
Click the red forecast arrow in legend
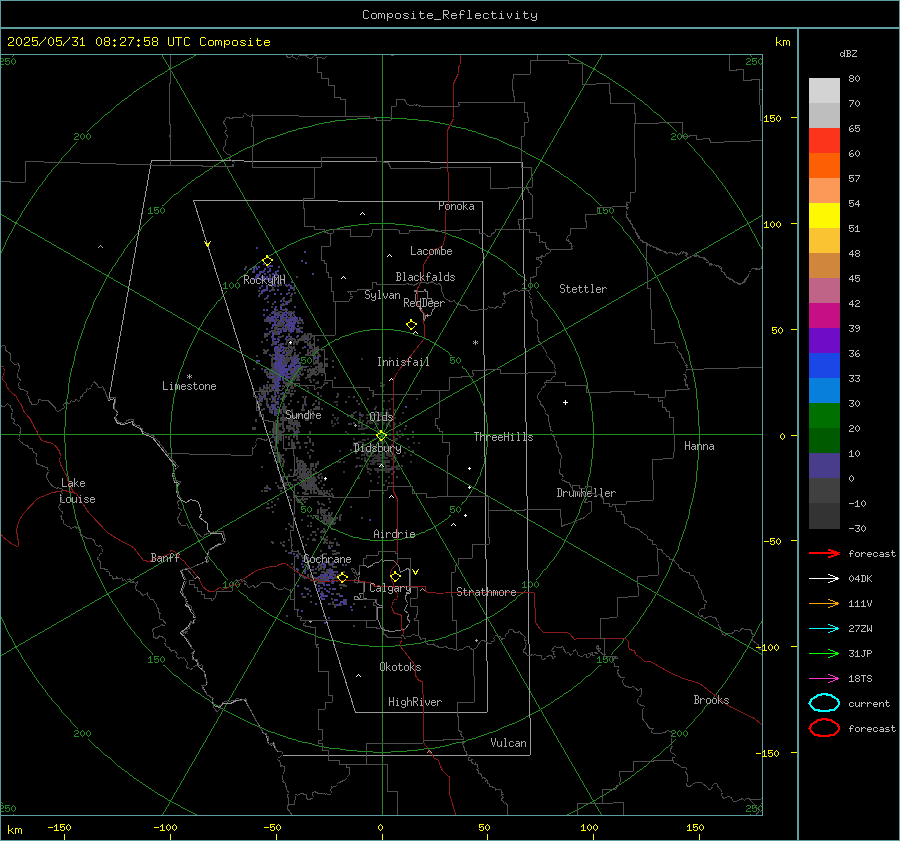(824, 553)
